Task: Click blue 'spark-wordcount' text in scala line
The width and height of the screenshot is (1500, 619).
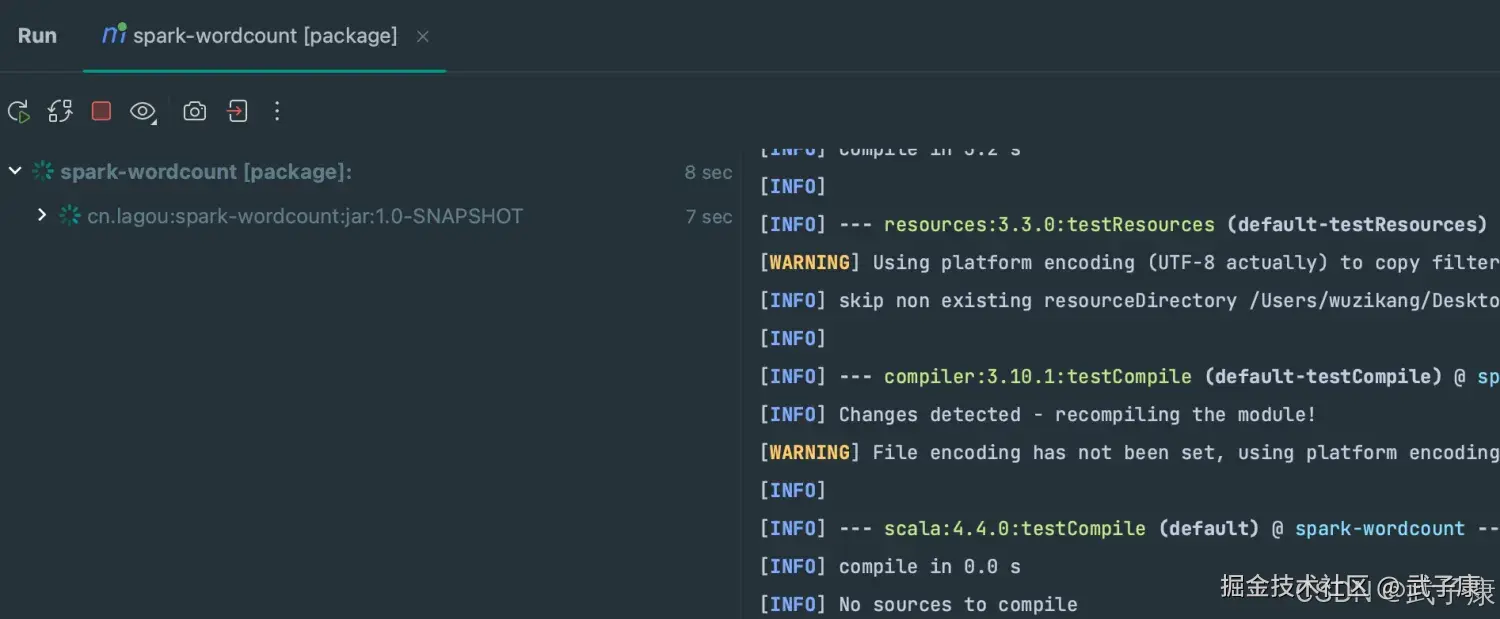Action: 1380,529
